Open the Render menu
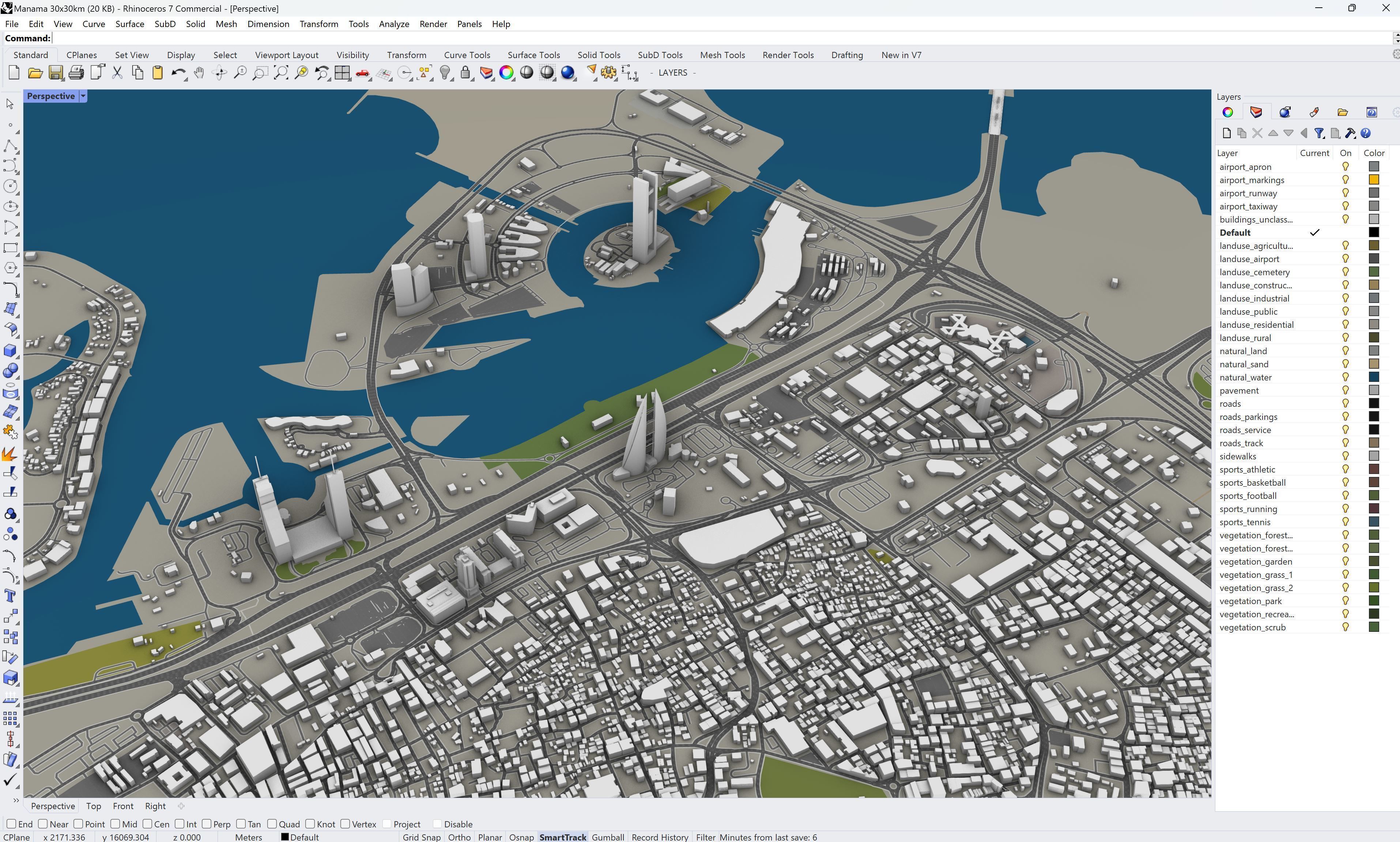The height and width of the screenshot is (842, 1400). (x=433, y=24)
